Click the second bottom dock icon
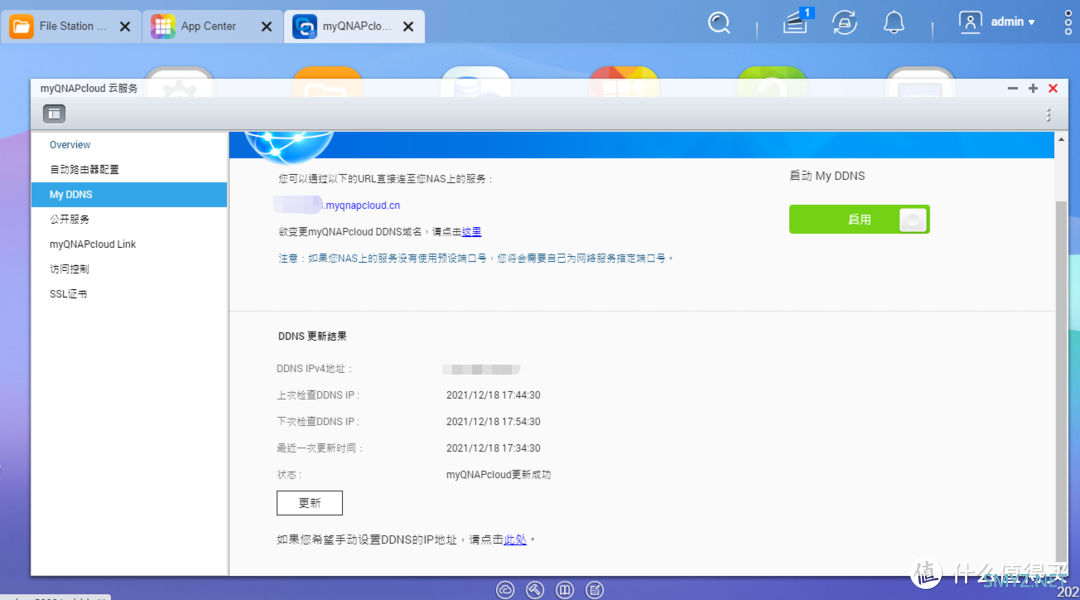1080x600 pixels. [x=534, y=590]
